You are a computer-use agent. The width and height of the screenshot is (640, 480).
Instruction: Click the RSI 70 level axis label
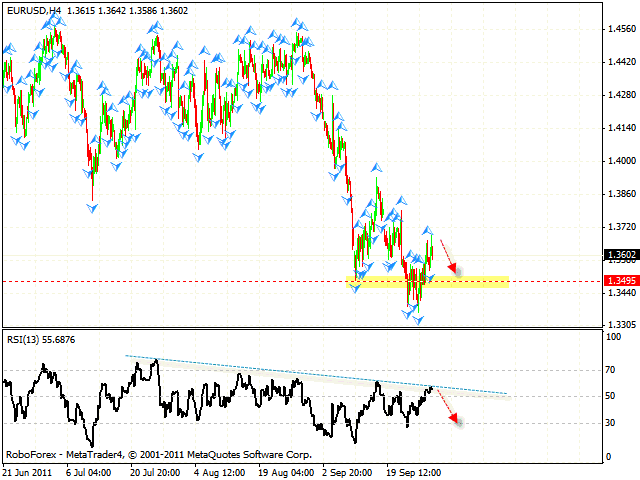click(x=608, y=370)
